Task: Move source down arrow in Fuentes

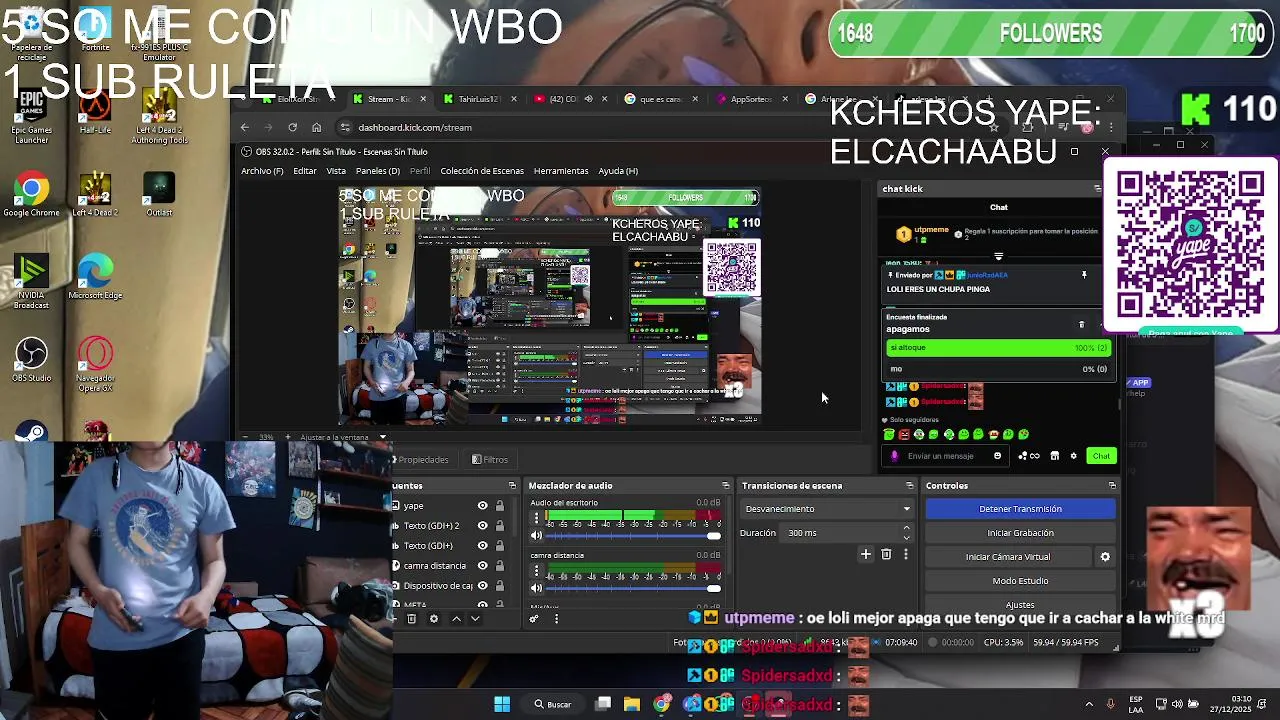Action: [x=475, y=619]
